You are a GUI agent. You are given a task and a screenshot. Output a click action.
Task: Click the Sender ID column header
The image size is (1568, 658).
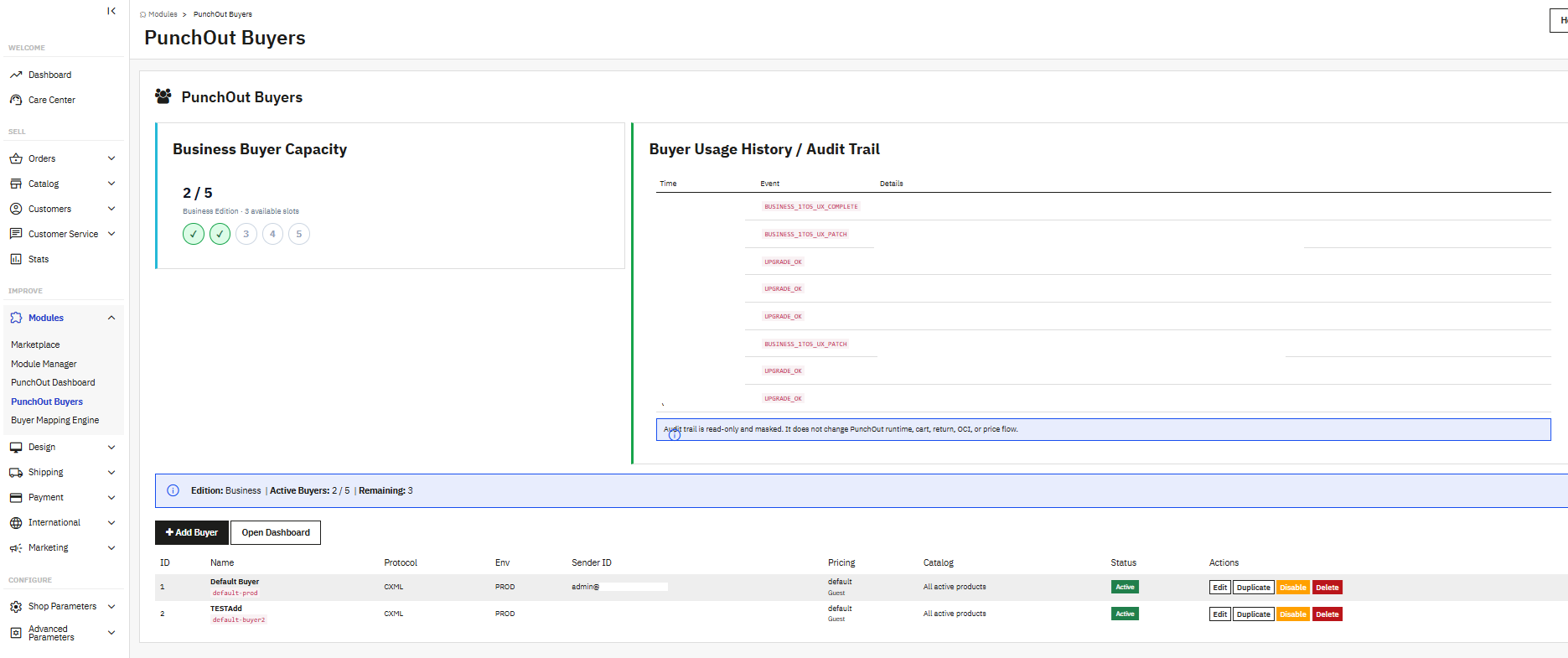click(592, 562)
